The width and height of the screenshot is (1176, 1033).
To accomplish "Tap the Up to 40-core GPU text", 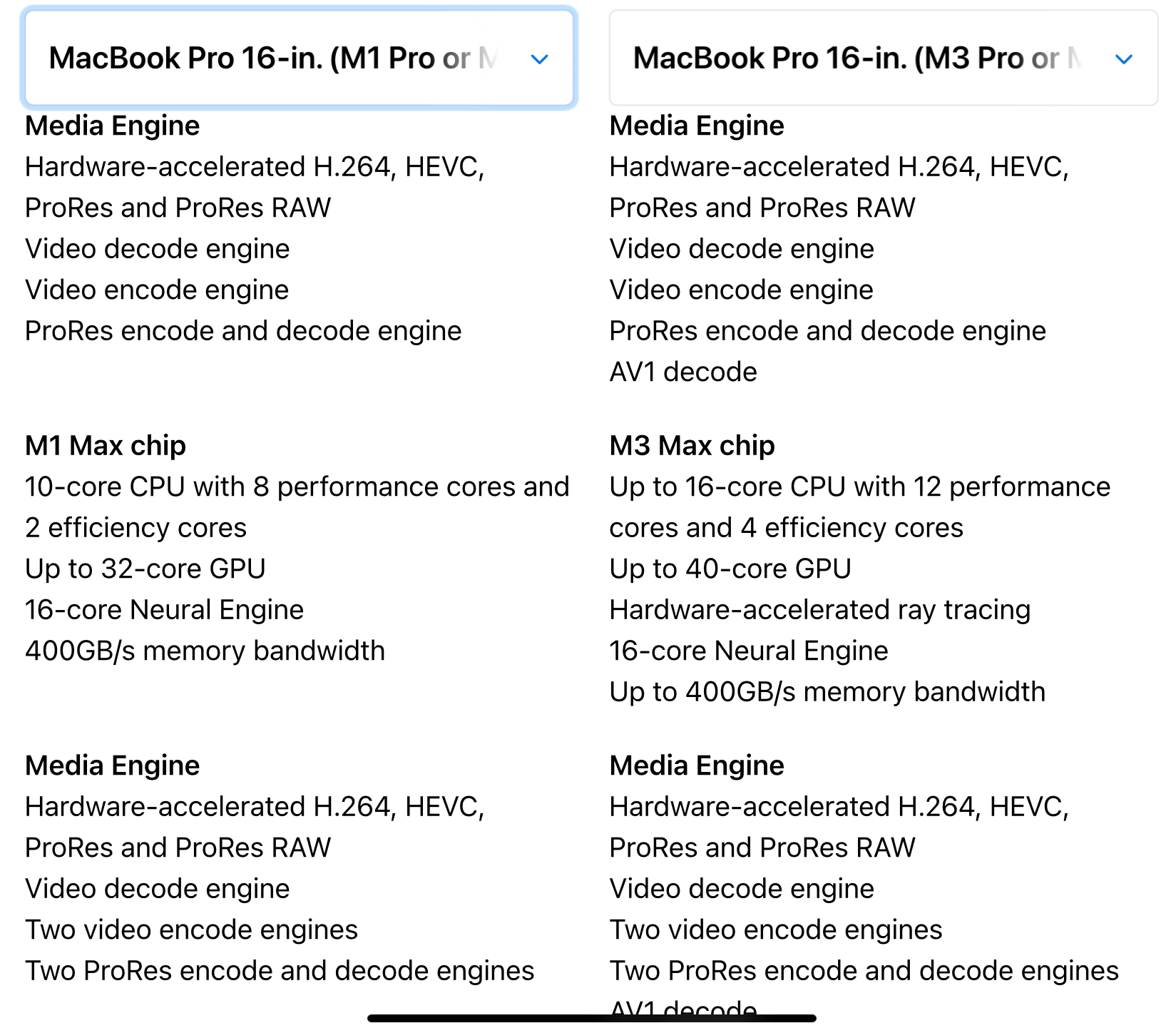I will [x=730, y=569].
